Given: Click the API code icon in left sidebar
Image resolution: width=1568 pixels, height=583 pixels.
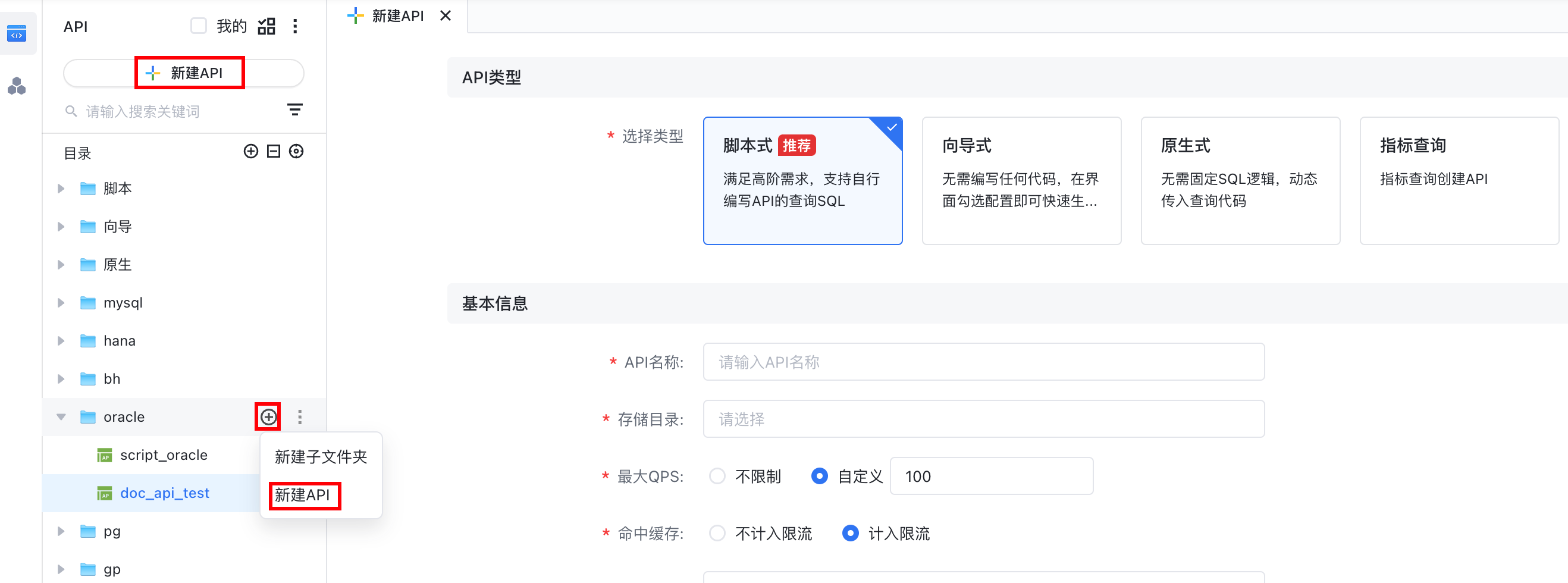Looking at the screenshot, I should coord(17,34).
